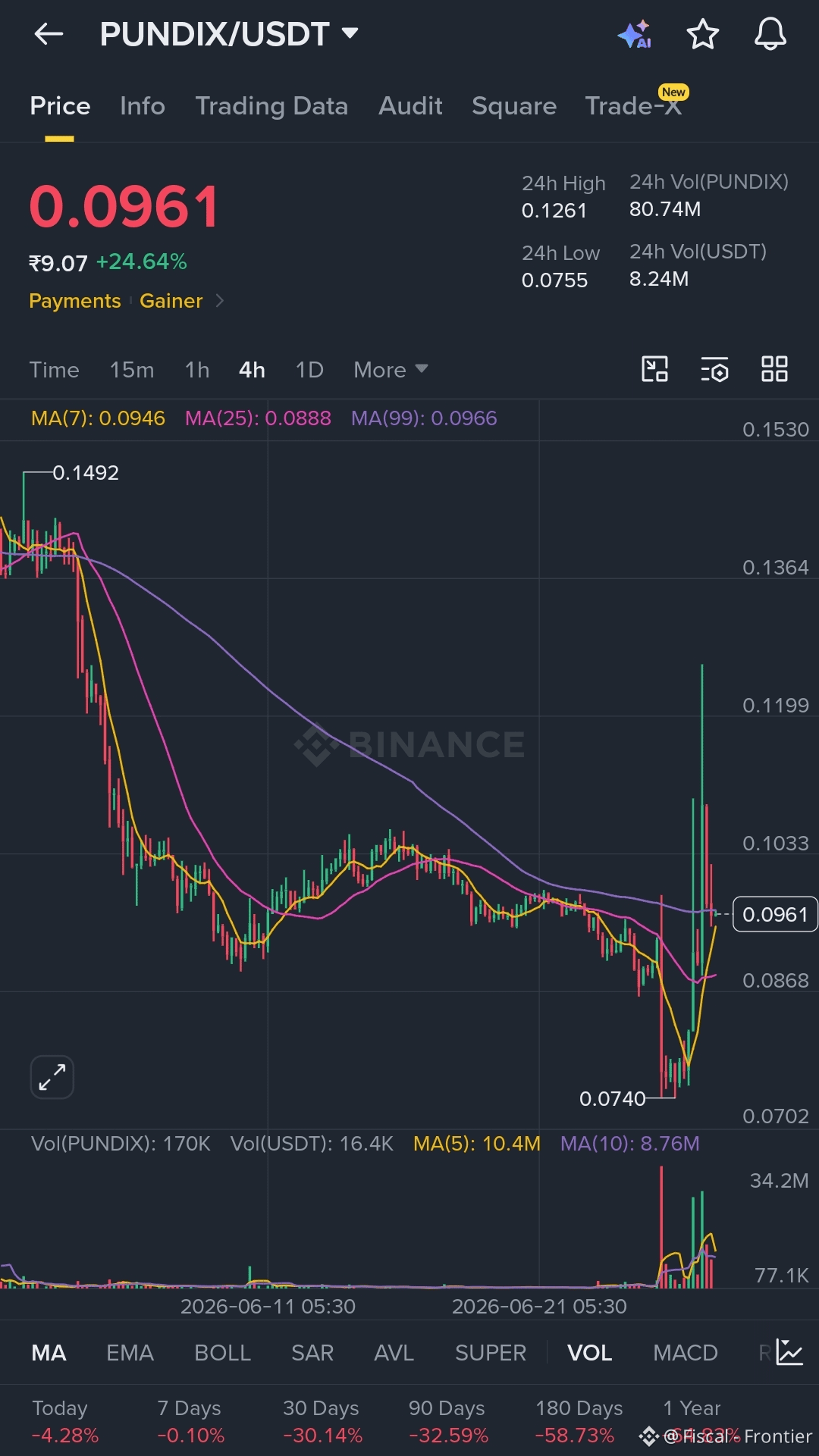The image size is (819, 1456).
Task: Open the line chart drawing icon
Action: point(789,1353)
